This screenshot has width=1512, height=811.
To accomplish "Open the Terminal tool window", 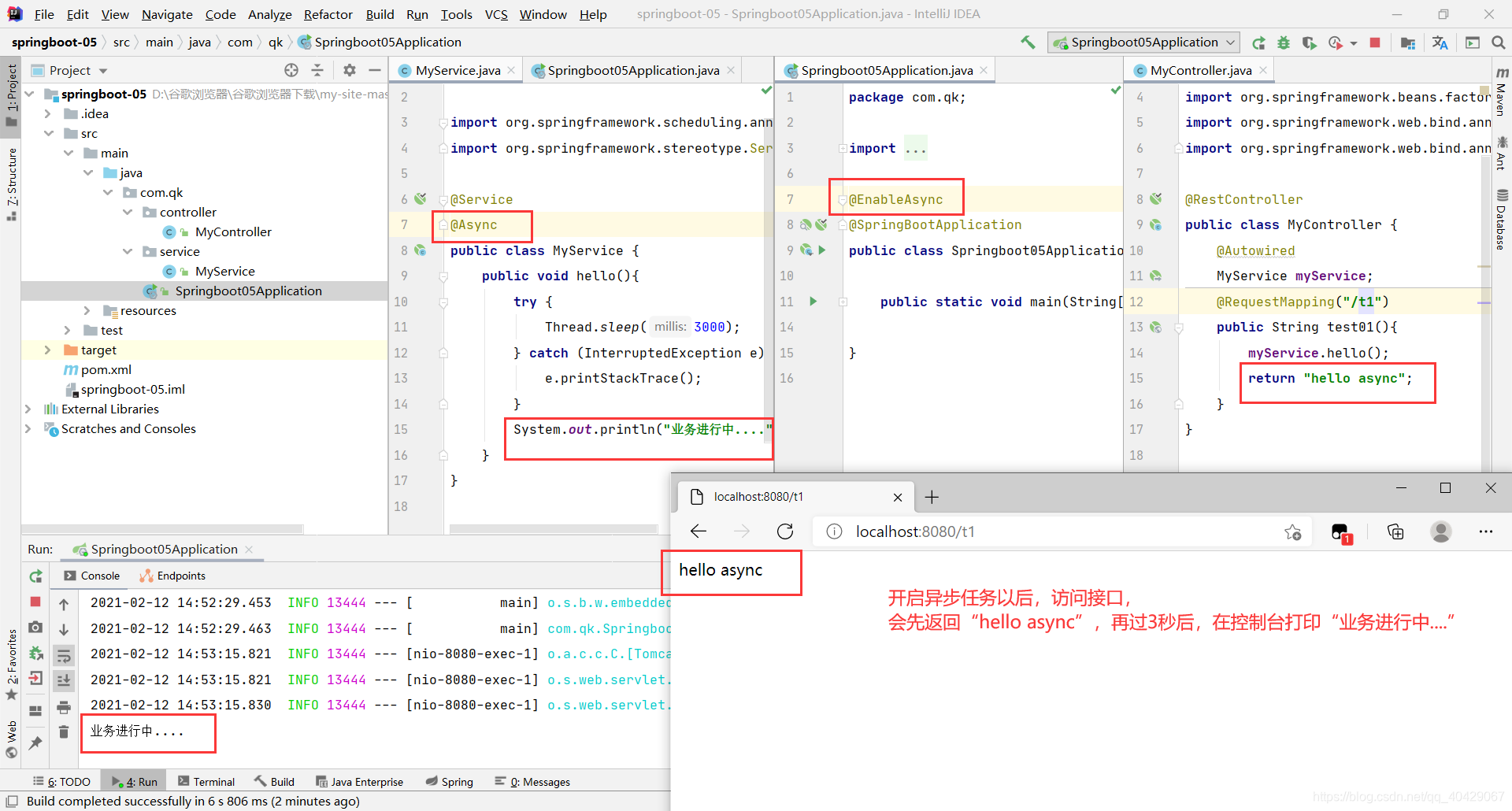I will [206, 781].
